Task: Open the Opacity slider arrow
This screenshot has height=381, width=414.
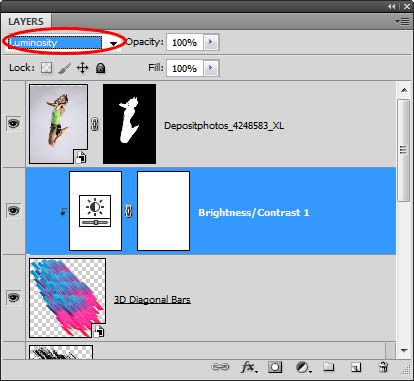Action: pyautogui.click(x=211, y=42)
